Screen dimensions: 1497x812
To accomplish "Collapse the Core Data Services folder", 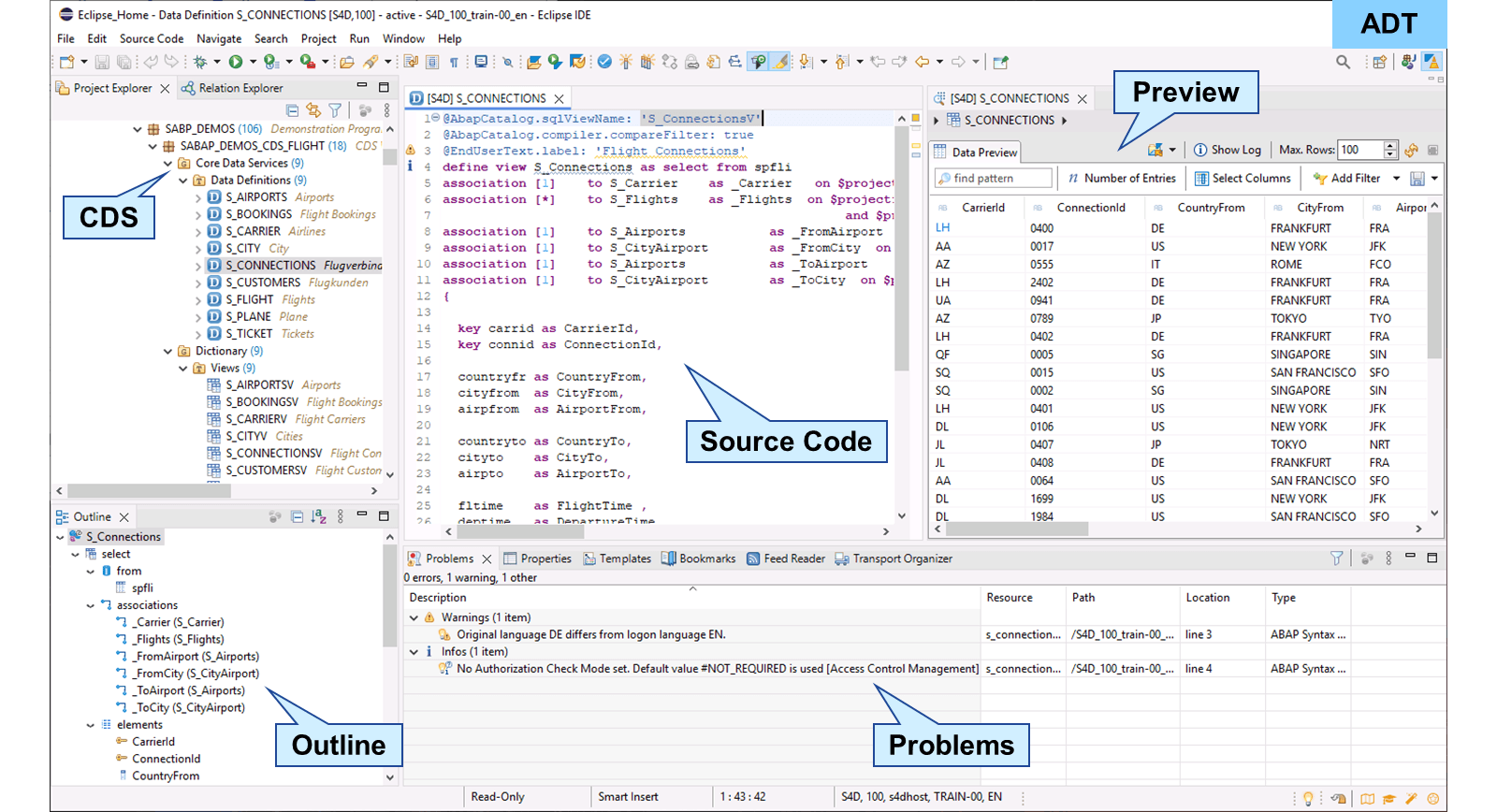I will click(x=168, y=164).
